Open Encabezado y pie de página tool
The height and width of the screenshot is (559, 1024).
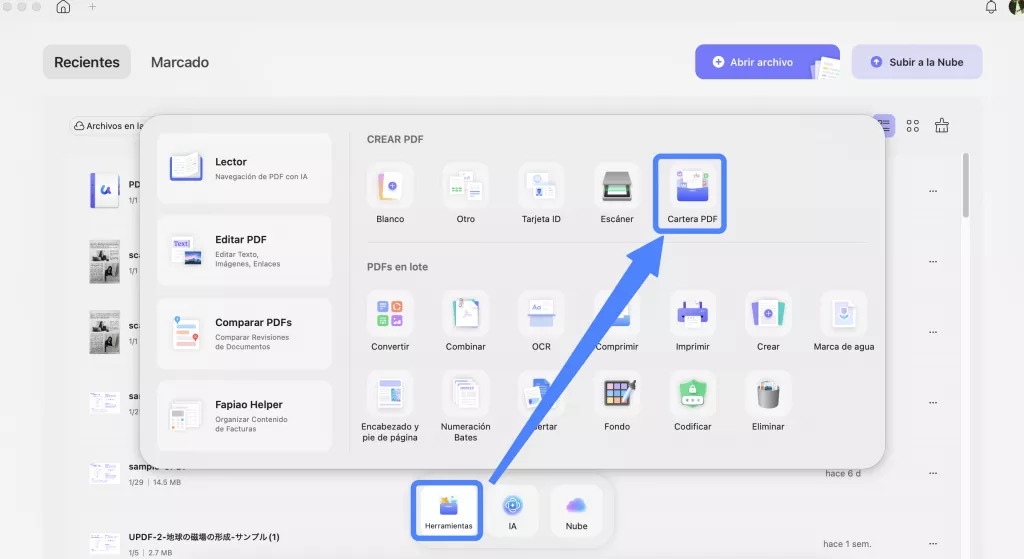pyautogui.click(x=390, y=407)
